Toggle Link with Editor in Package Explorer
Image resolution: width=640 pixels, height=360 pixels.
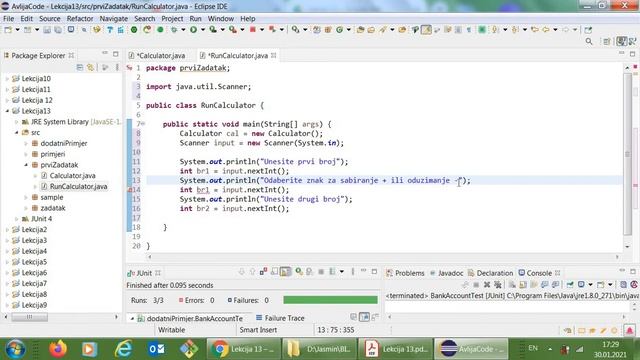(x=91, y=67)
